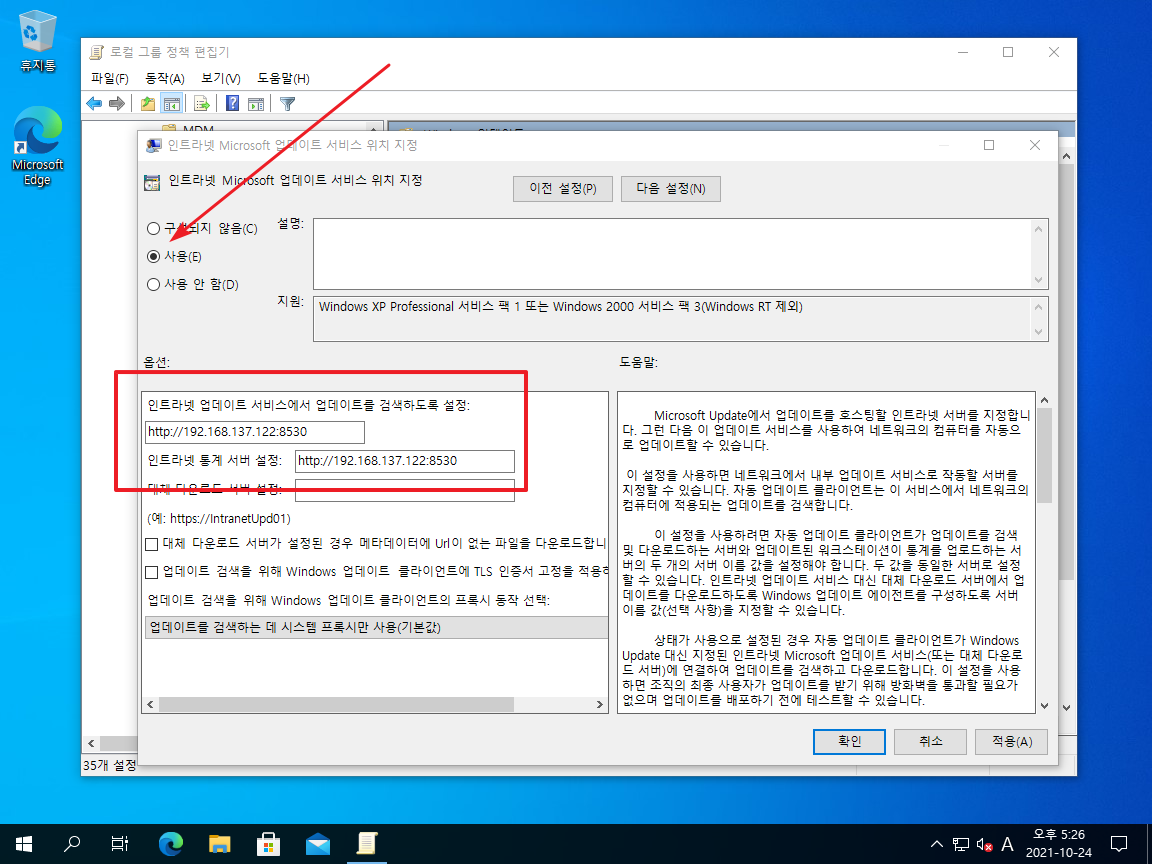Viewport: 1152px width, 864px height.
Task: Click the policy setting icon beside dialog heading
Action: click(151, 182)
